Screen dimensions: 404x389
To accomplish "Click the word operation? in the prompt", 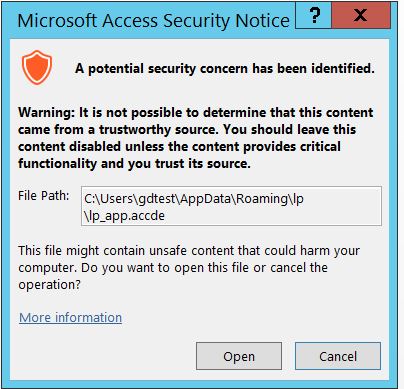I will [49, 285].
